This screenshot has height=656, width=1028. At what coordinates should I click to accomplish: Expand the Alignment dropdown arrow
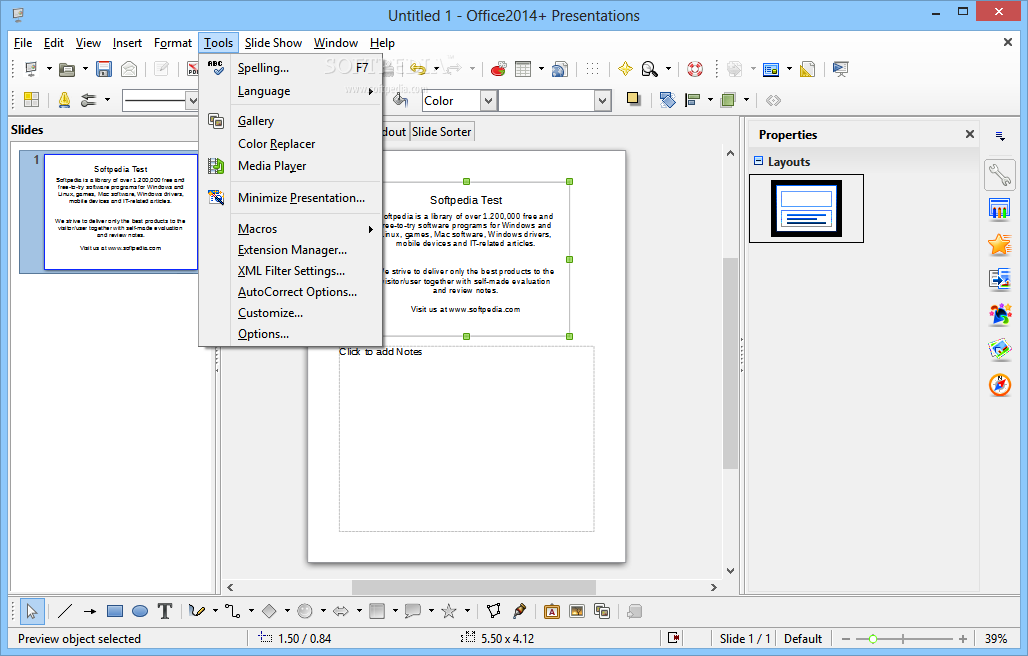point(710,100)
